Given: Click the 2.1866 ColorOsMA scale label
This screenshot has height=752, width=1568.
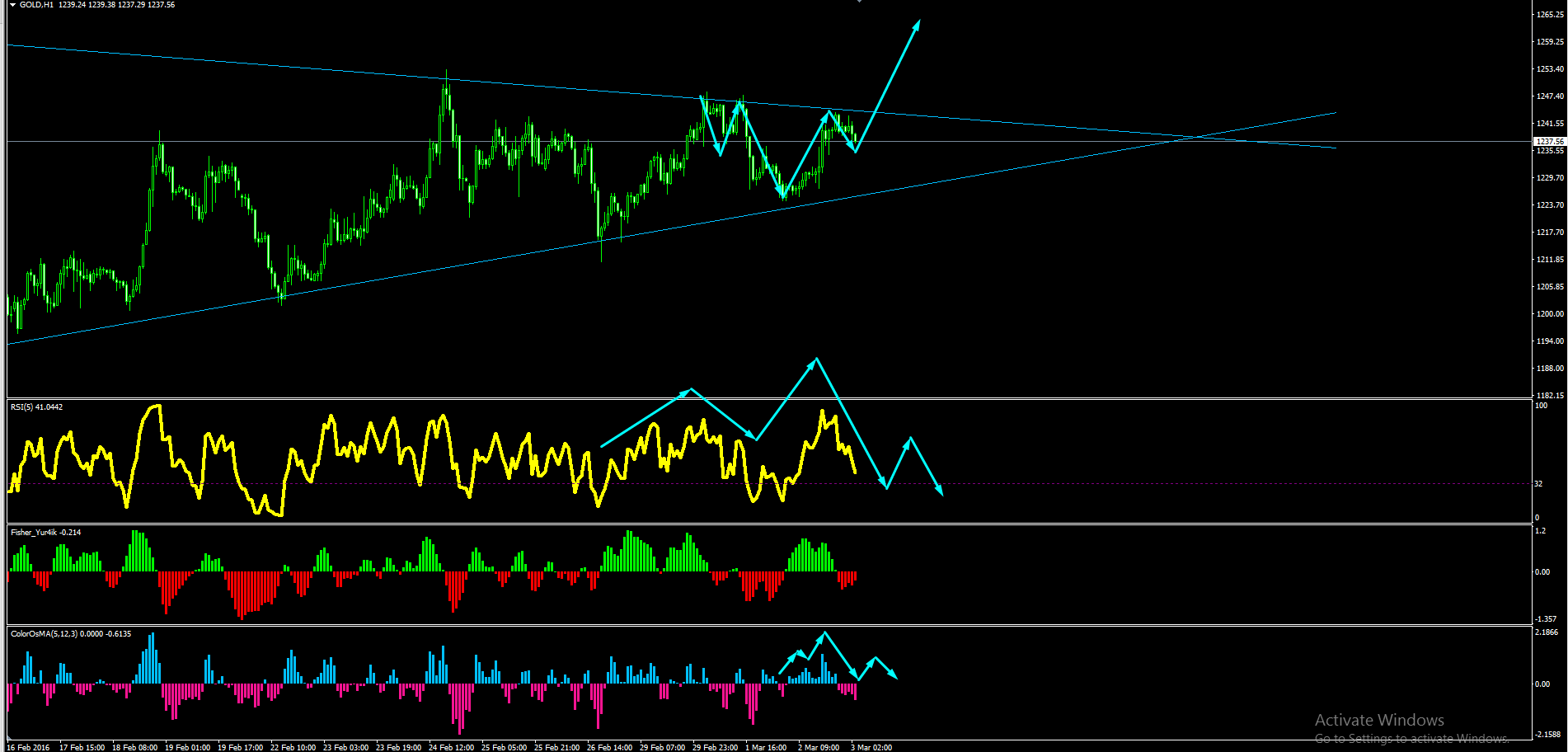Looking at the screenshot, I should point(1547,632).
